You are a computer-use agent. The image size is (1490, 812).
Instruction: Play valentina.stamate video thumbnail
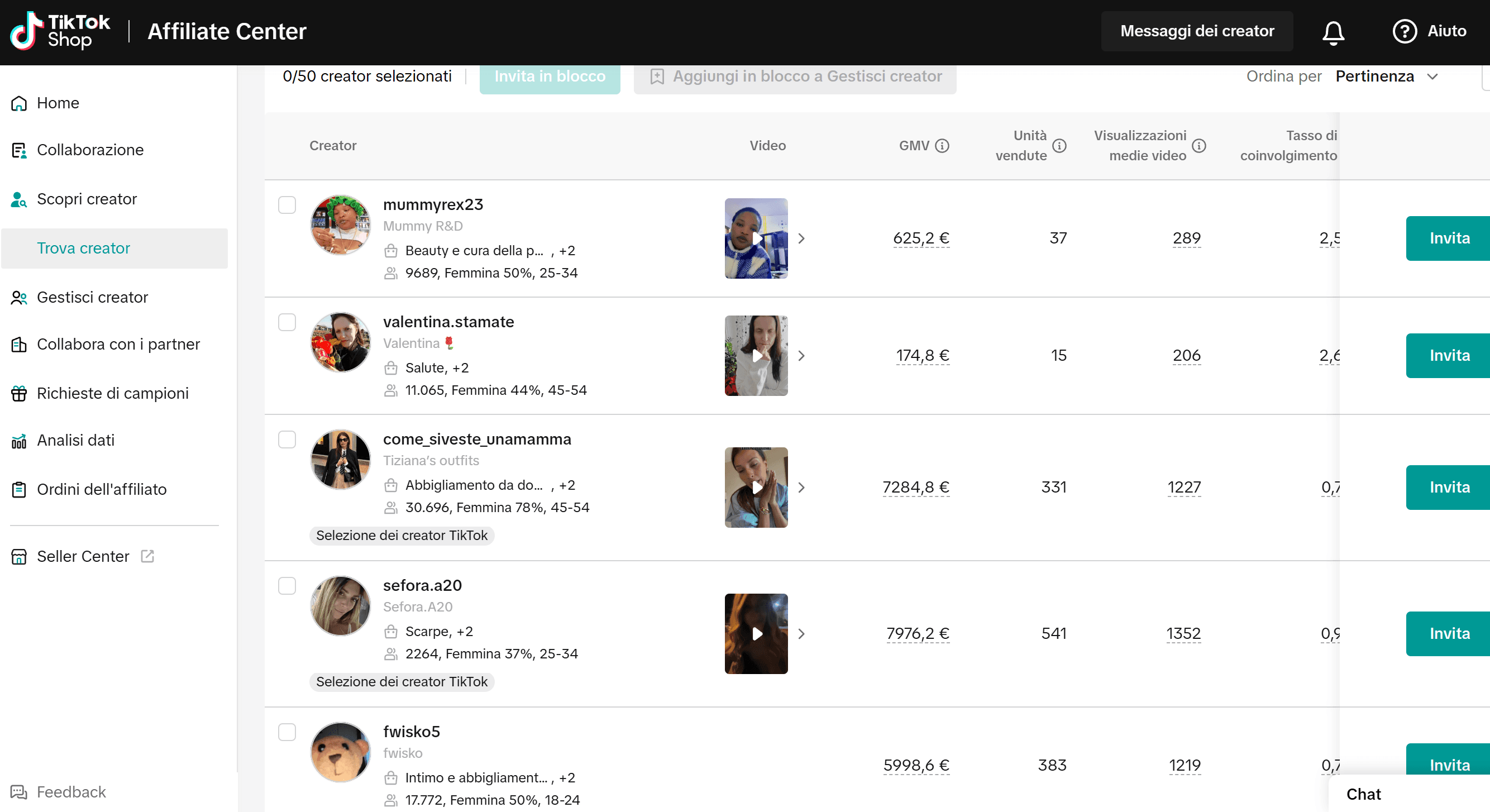[756, 356]
